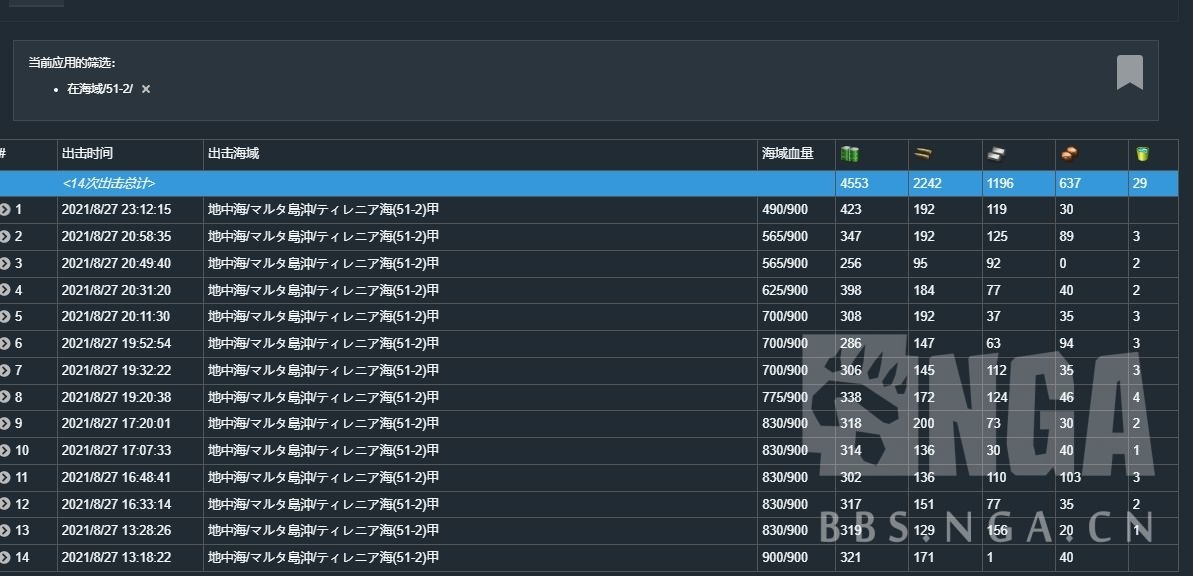Click the green repair bucket column icon
This screenshot has width=1193, height=576.
click(x=1143, y=154)
